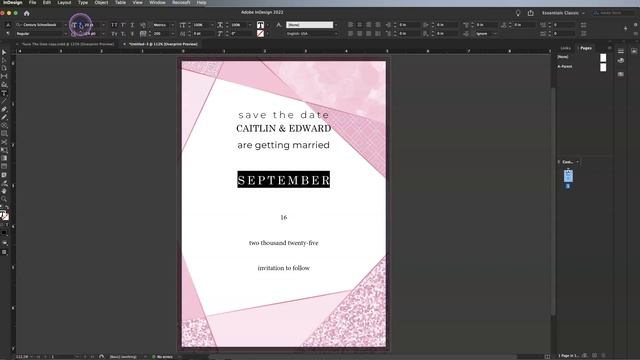The width and height of the screenshot is (640, 360).
Task: Toggle Small Caps formatting
Action: pyautogui.click(x=114, y=33)
